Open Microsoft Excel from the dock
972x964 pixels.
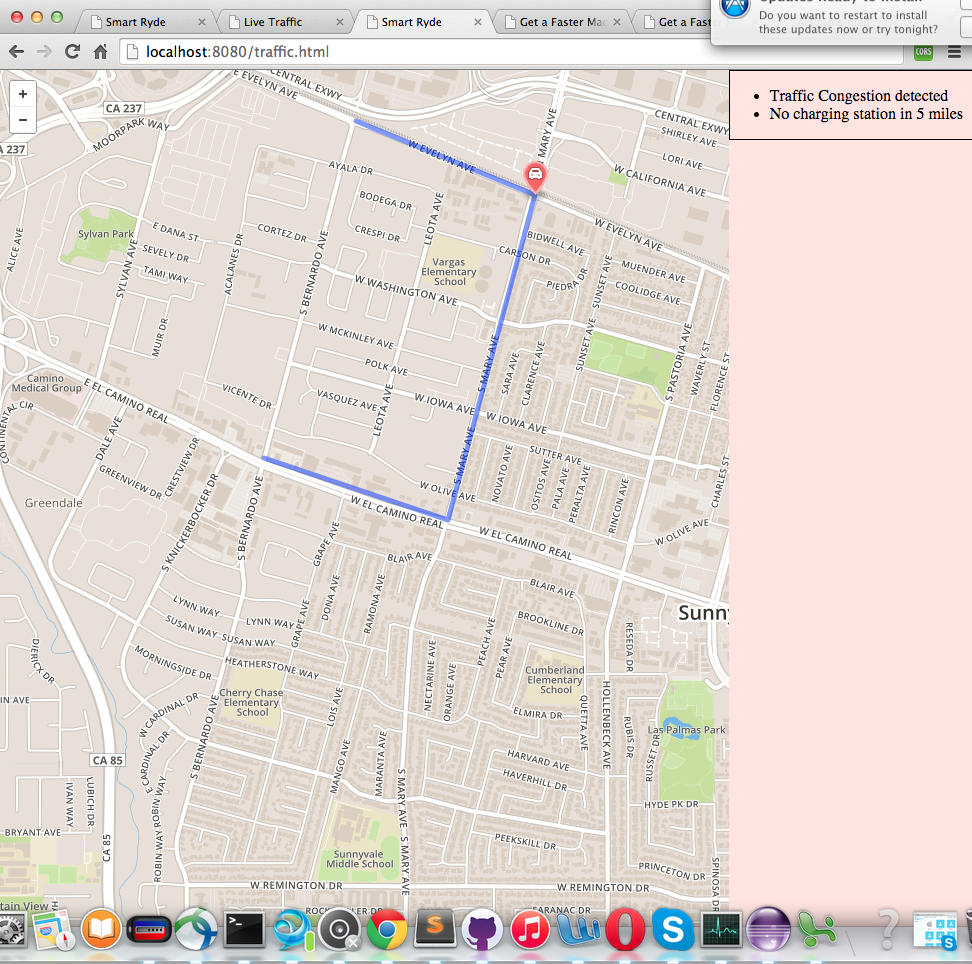pos(816,930)
